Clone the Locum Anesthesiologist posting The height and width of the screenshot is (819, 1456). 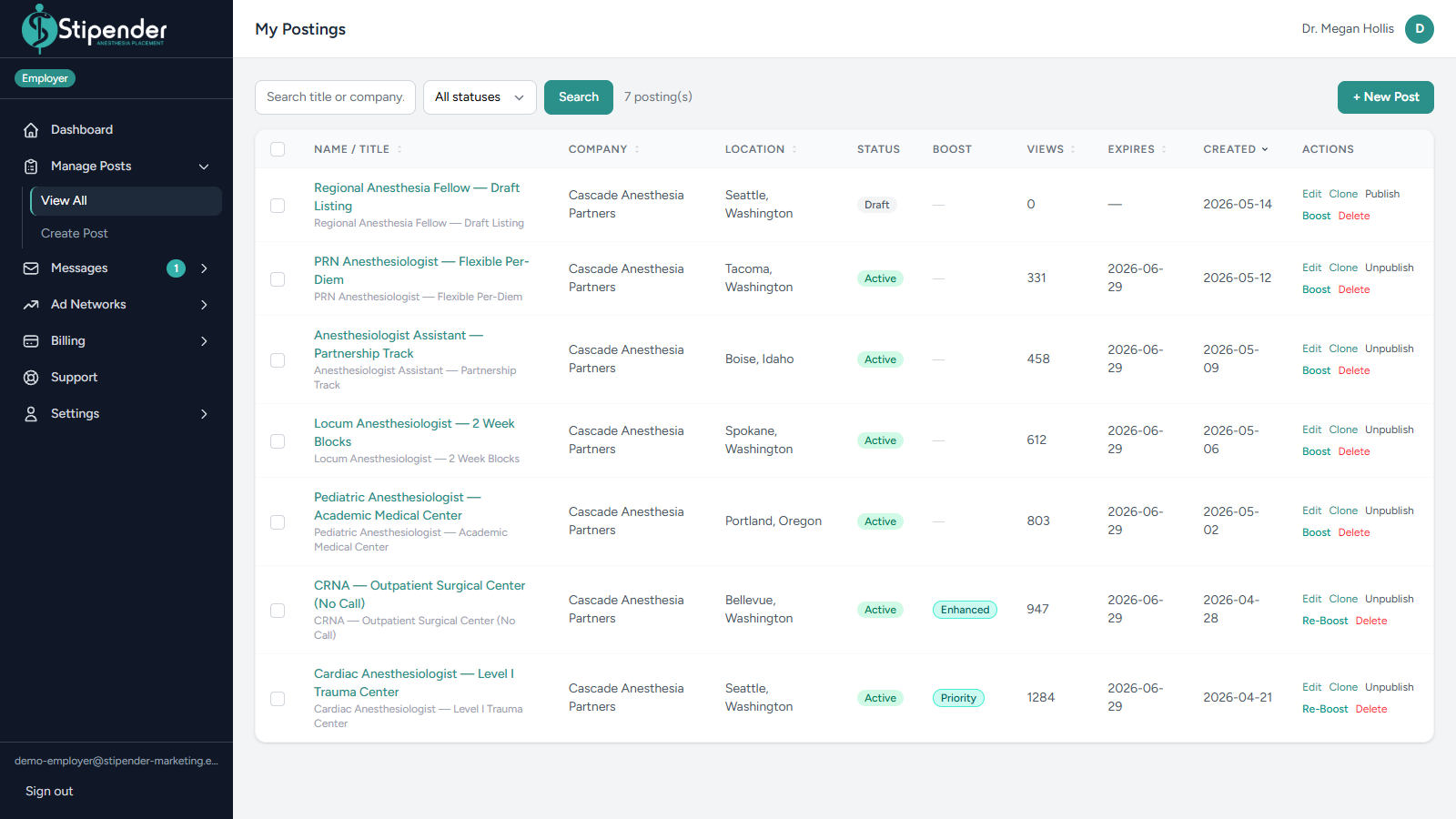(1343, 430)
